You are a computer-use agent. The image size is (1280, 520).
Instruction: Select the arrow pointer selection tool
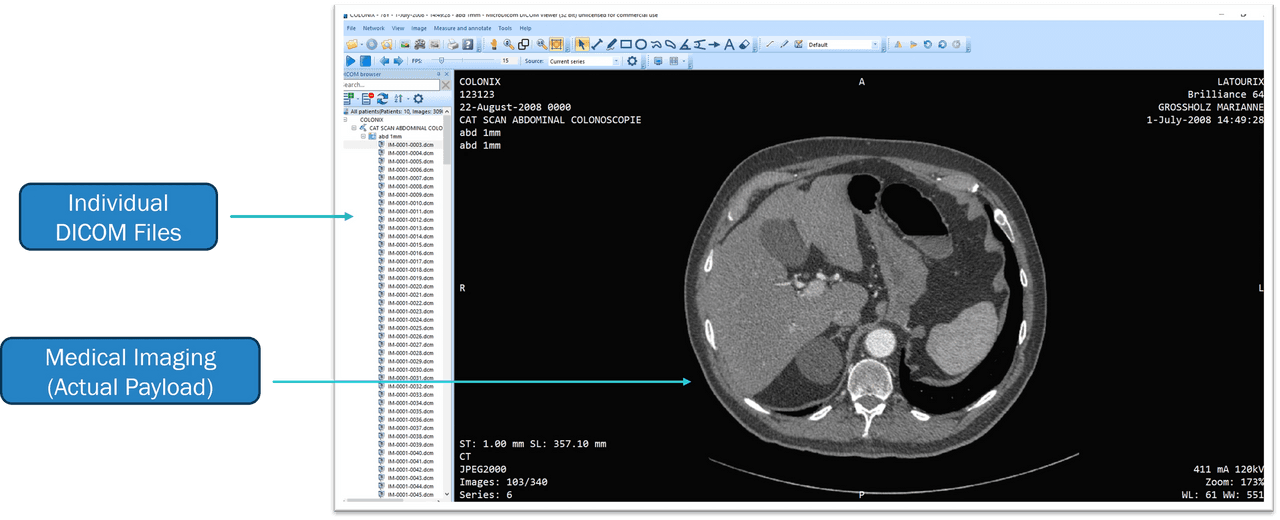(582, 44)
